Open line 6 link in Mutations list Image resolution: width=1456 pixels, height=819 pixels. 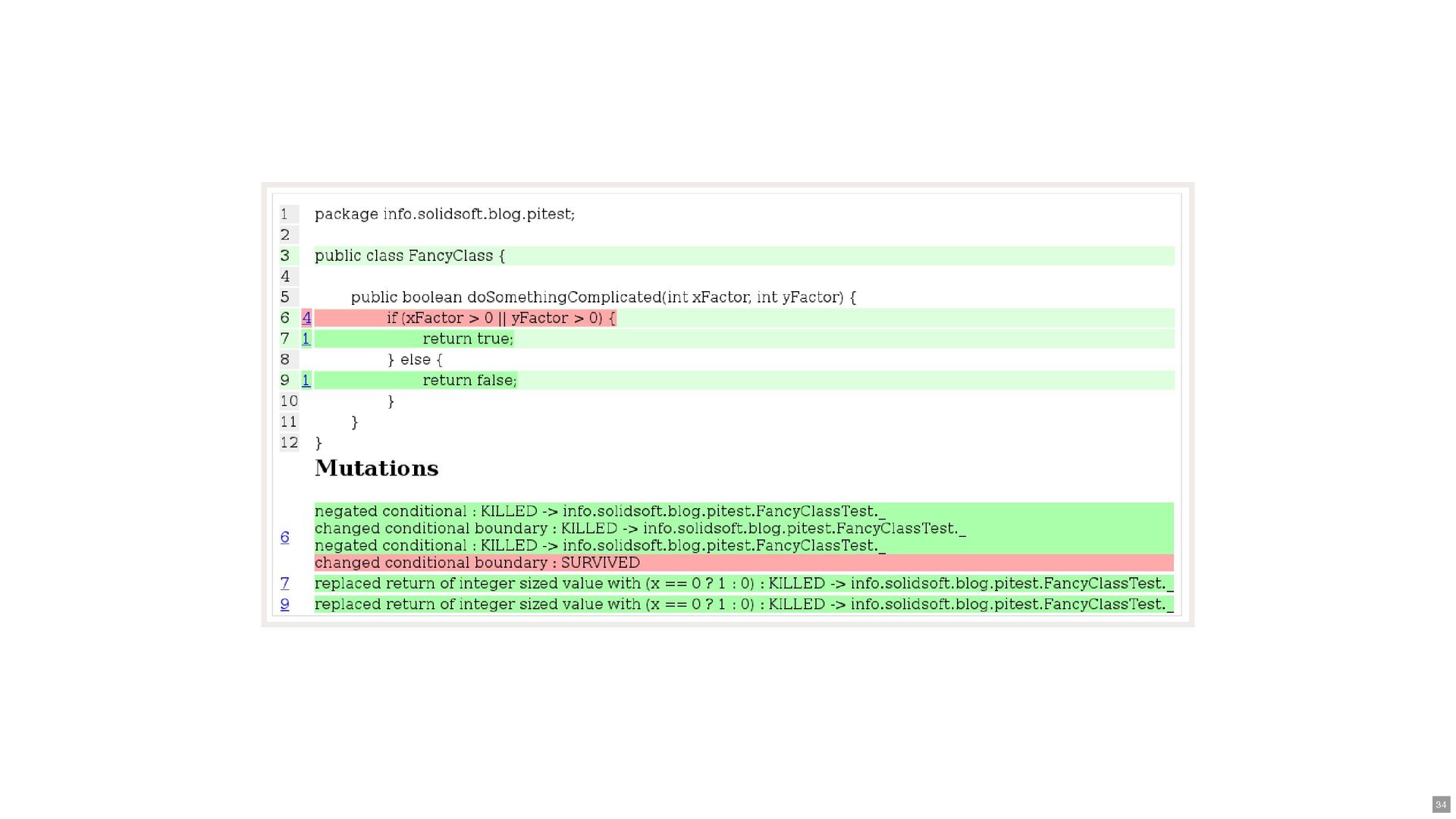(x=284, y=538)
